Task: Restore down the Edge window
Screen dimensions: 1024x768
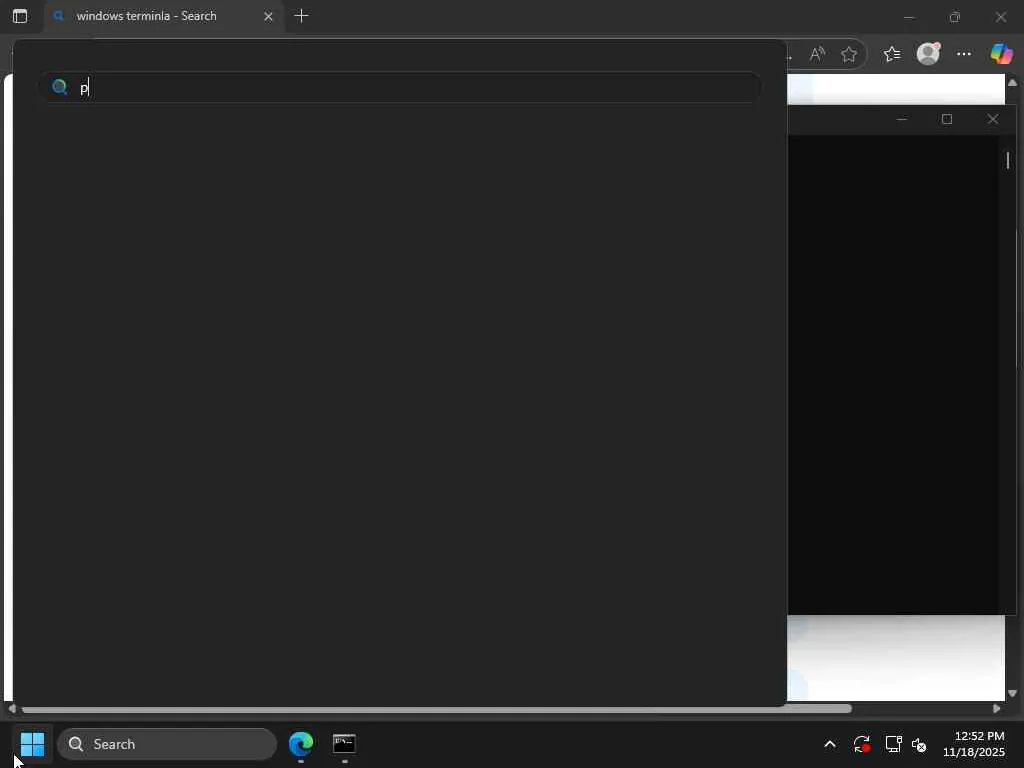Action: point(955,17)
